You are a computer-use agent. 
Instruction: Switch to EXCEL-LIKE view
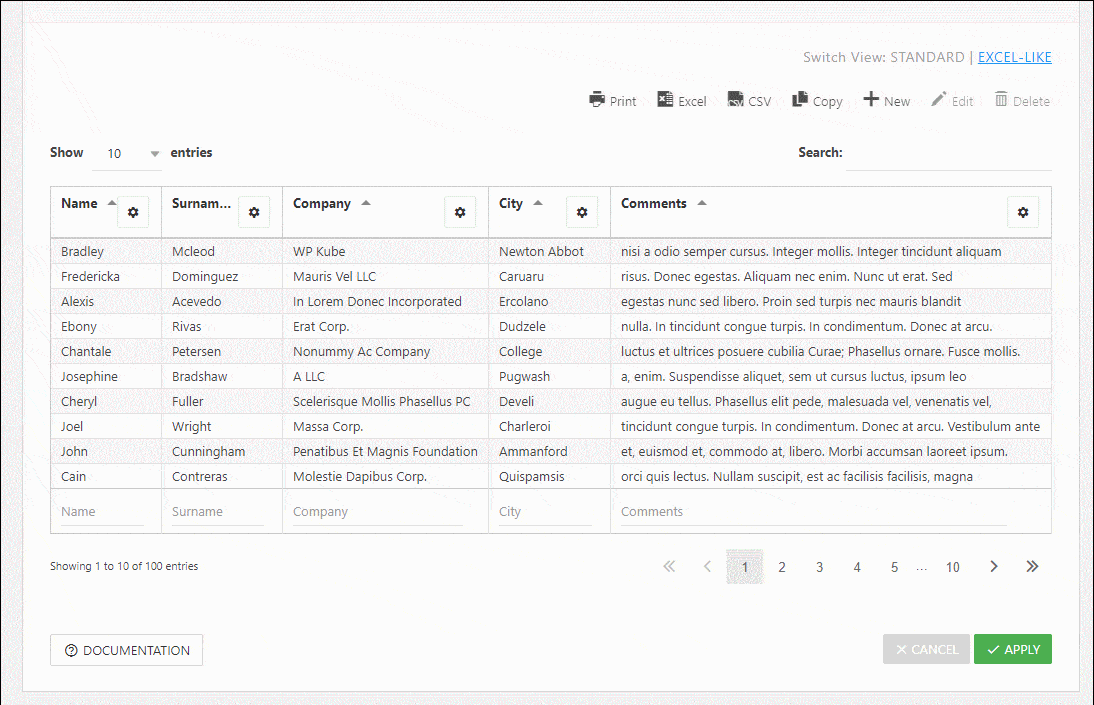[x=1014, y=57]
